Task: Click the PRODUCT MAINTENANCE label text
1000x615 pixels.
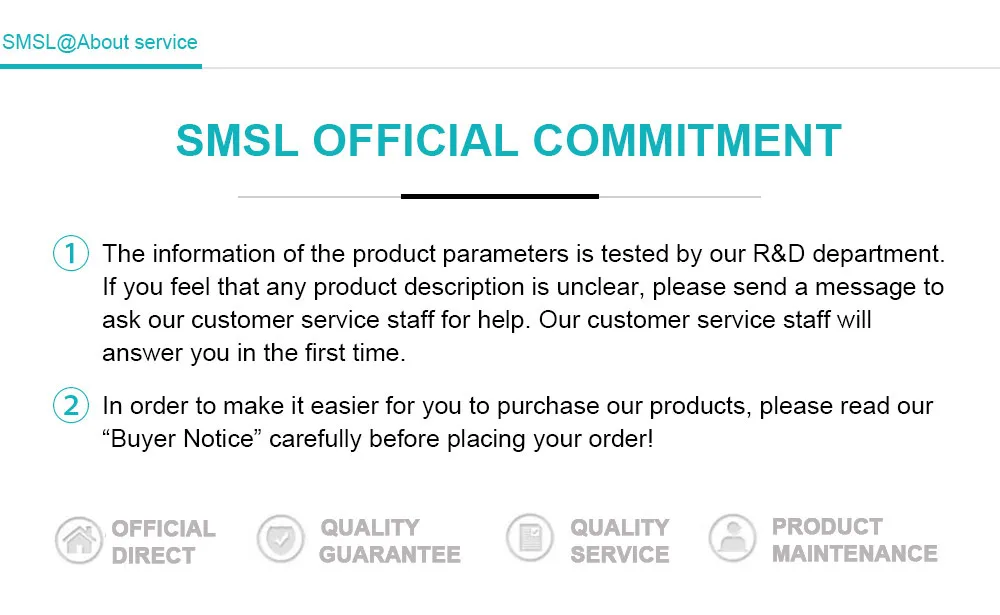Action: (854, 539)
